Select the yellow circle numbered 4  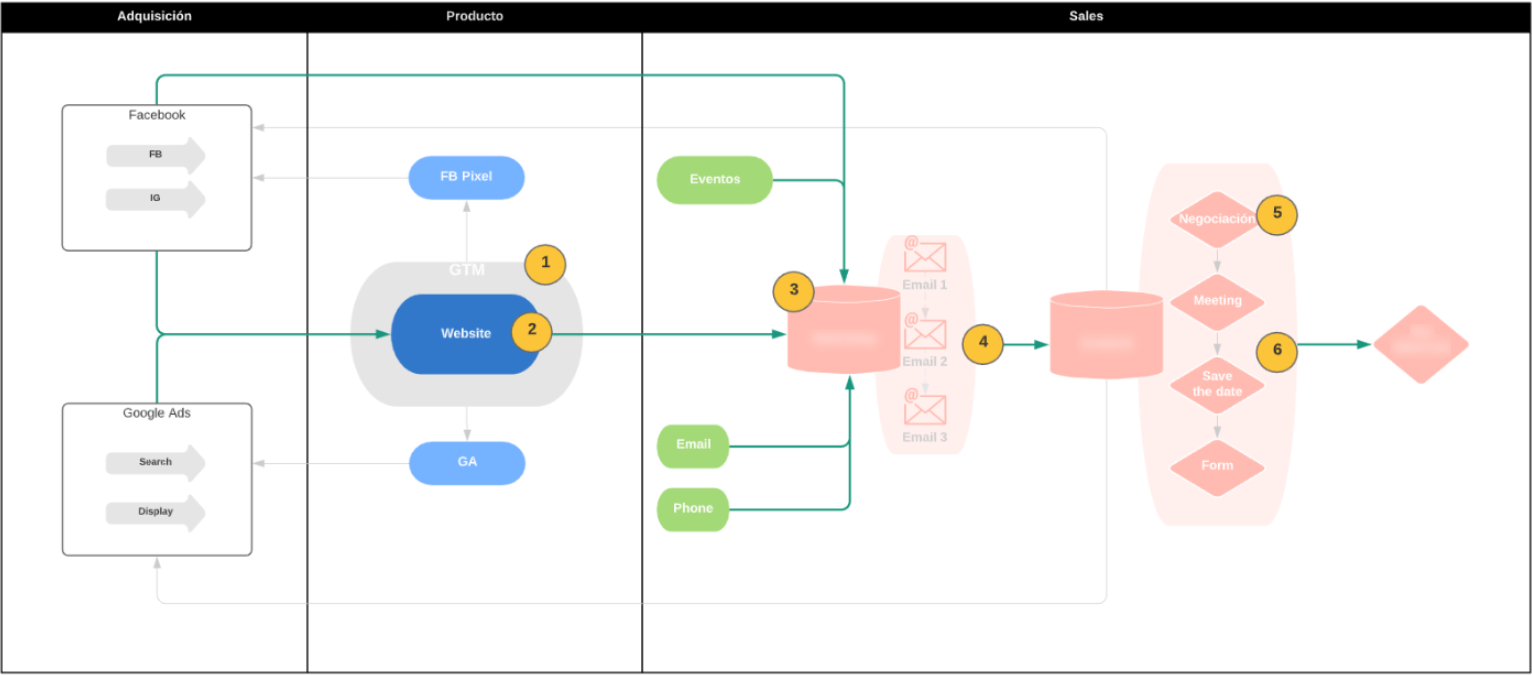[983, 343]
